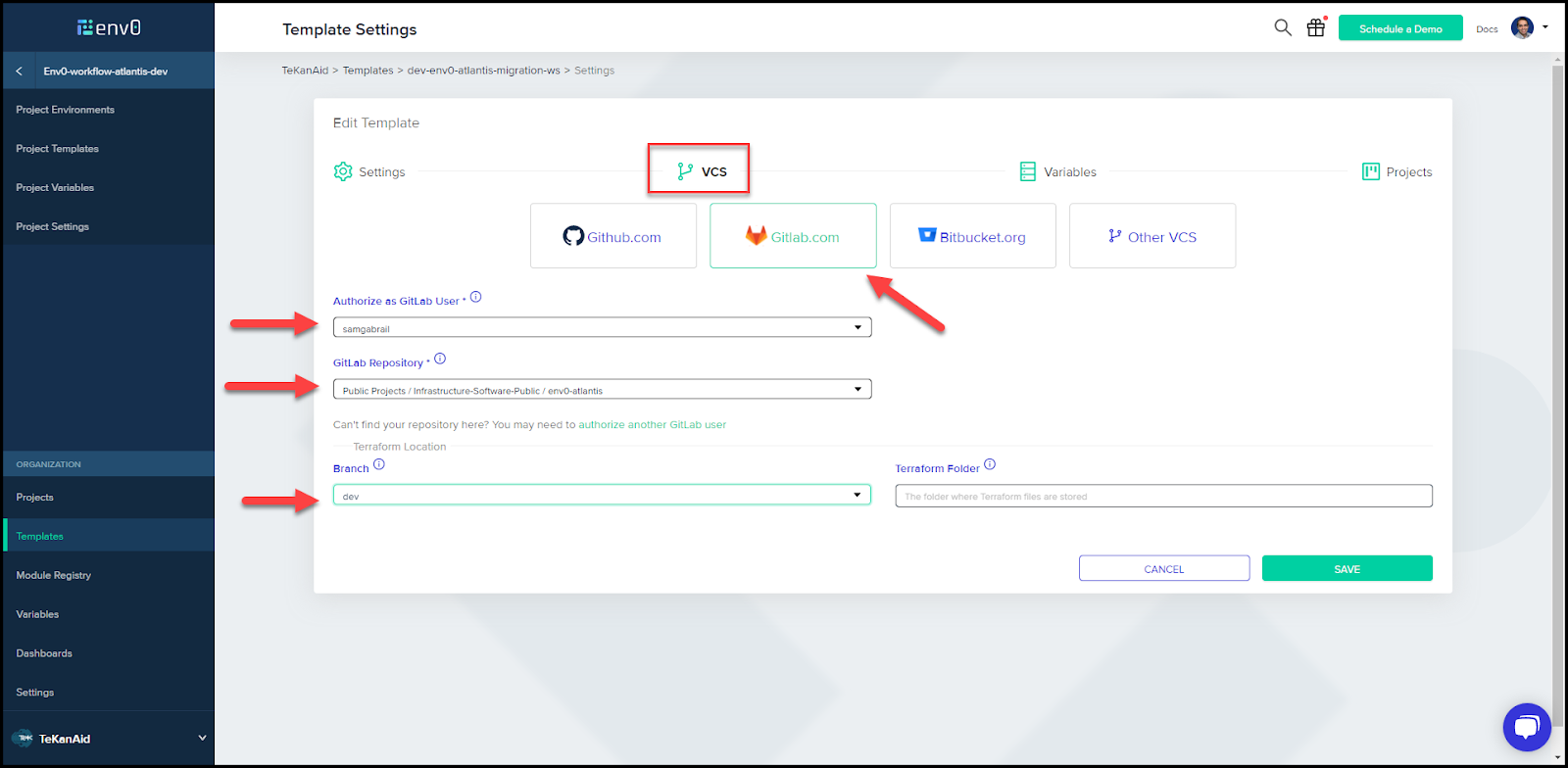Expand the TeKanAid organization switcher chevron
Screen dimensions: 1568x768
point(202,738)
